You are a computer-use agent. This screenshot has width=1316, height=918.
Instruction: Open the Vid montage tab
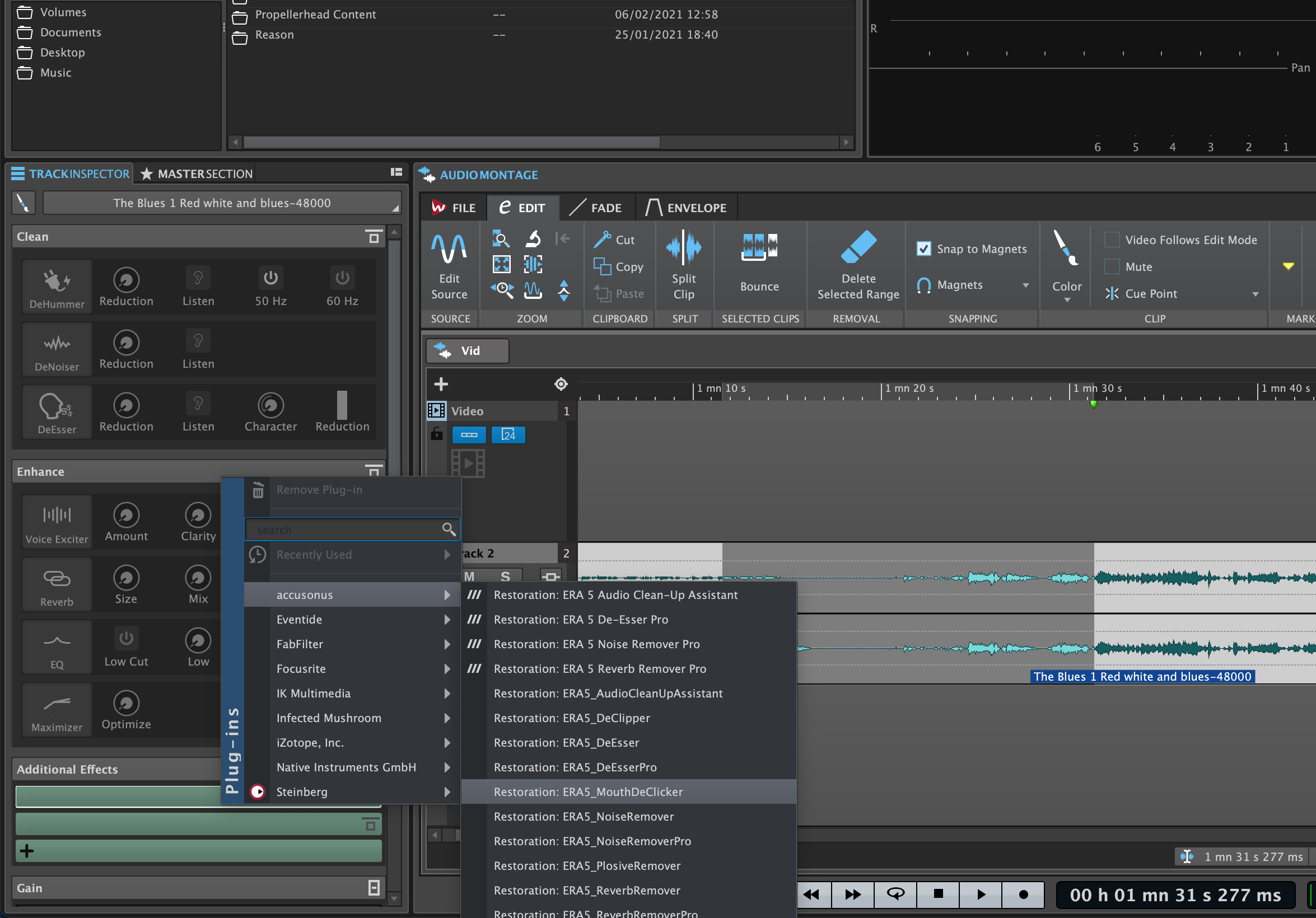click(466, 351)
